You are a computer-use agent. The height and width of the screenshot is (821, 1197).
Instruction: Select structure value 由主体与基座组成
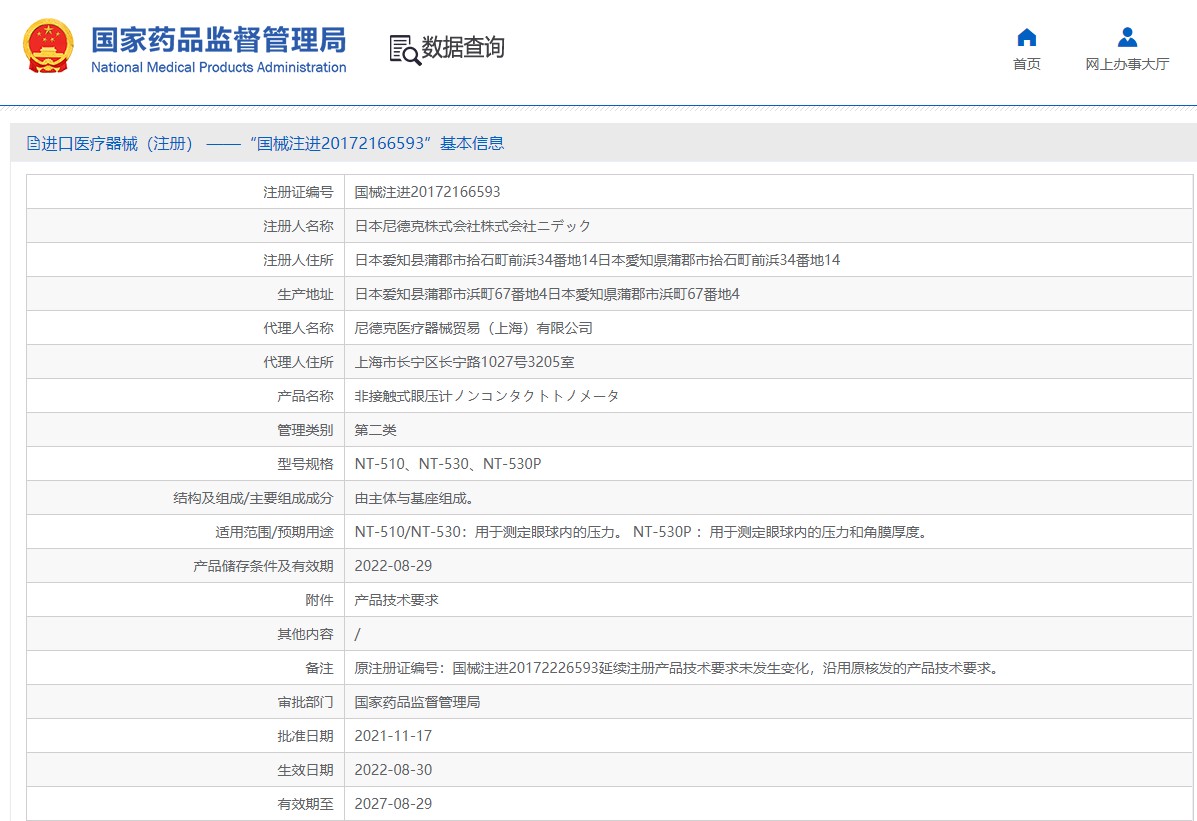[415, 498]
